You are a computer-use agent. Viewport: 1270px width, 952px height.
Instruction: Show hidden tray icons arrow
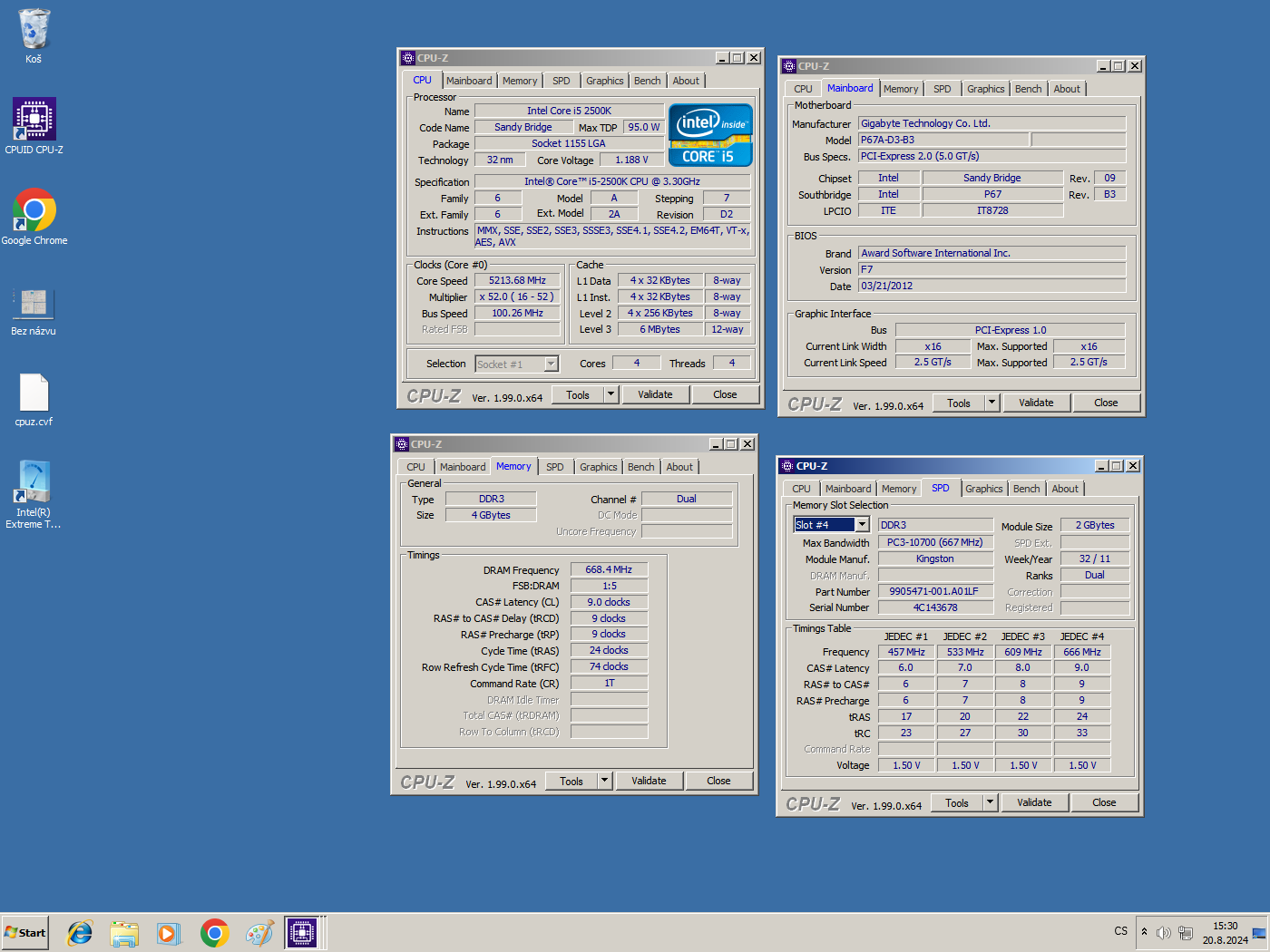click(1144, 932)
